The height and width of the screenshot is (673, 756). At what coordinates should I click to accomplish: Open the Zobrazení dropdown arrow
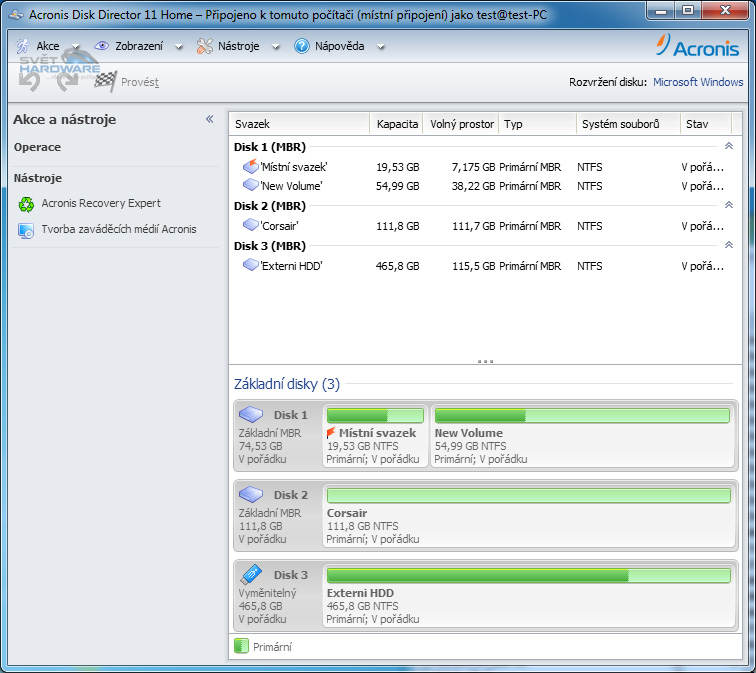tap(179, 47)
